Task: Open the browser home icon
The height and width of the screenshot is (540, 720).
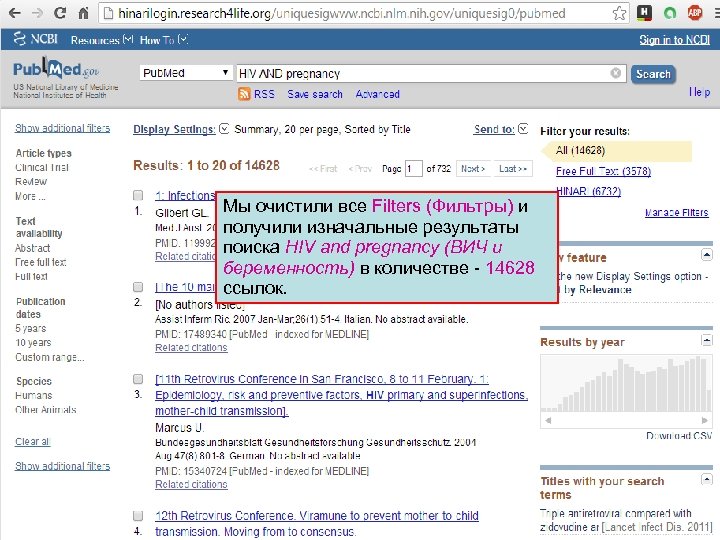Action: 83,13
